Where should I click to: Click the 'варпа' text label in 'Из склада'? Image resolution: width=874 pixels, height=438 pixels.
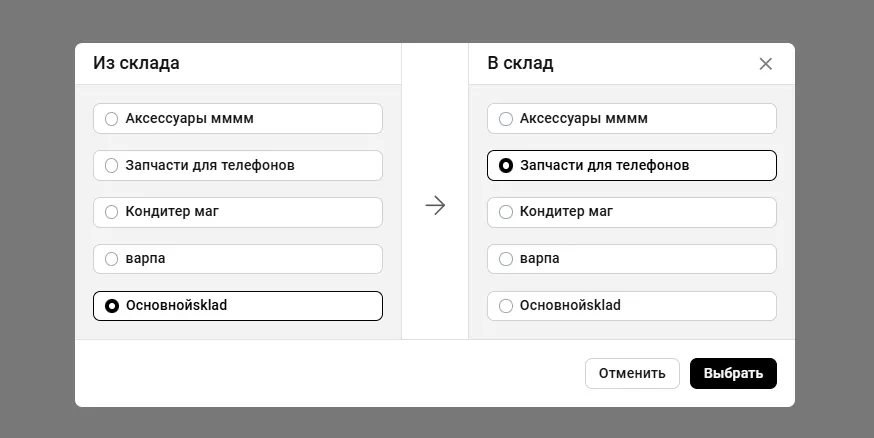point(146,259)
